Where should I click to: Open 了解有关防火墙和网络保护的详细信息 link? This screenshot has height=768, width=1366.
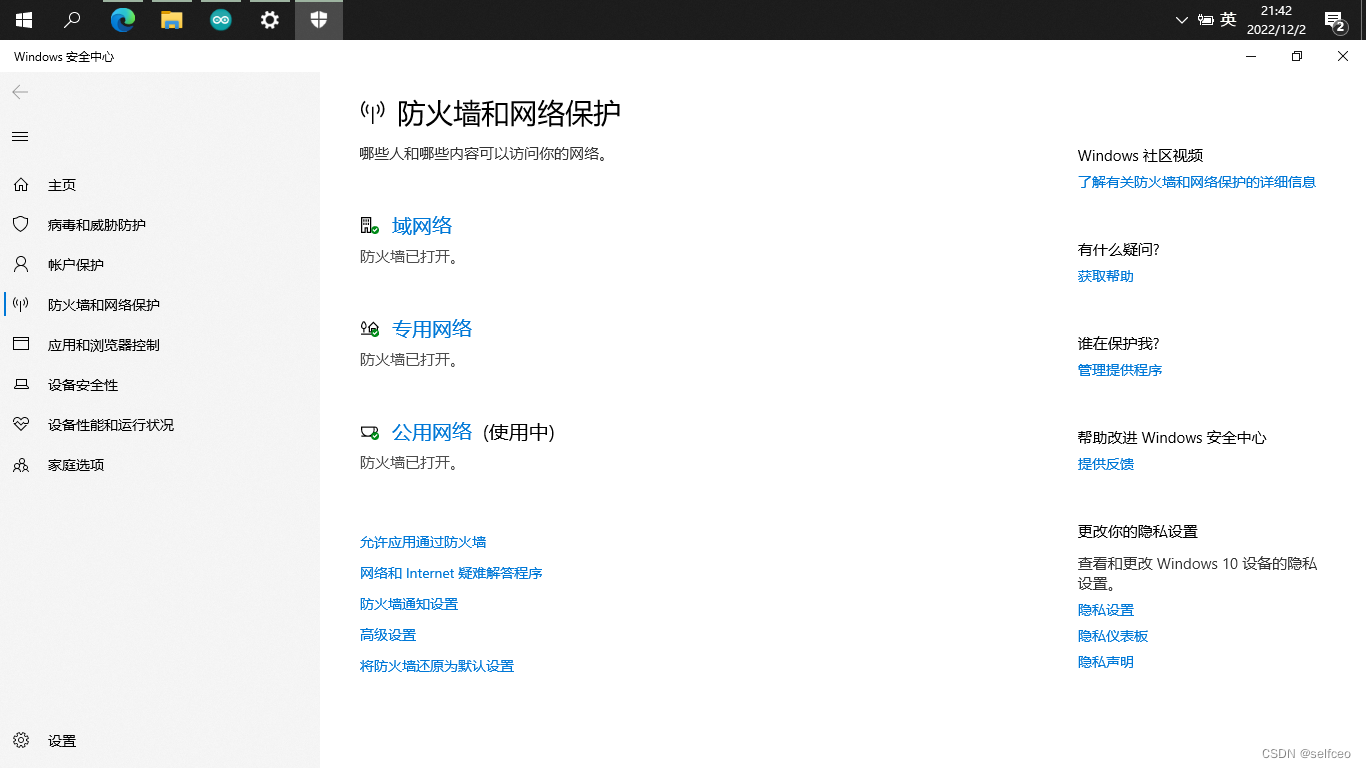(x=1197, y=182)
